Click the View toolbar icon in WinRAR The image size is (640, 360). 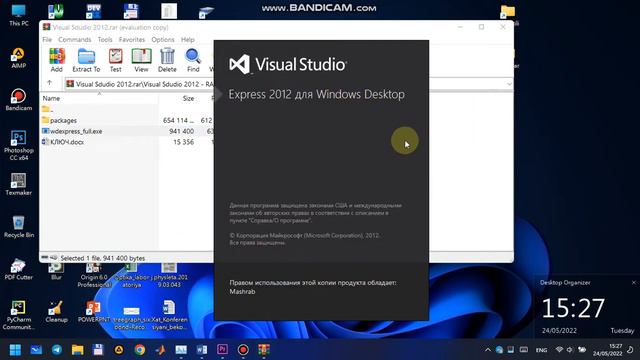pyautogui.click(x=141, y=60)
